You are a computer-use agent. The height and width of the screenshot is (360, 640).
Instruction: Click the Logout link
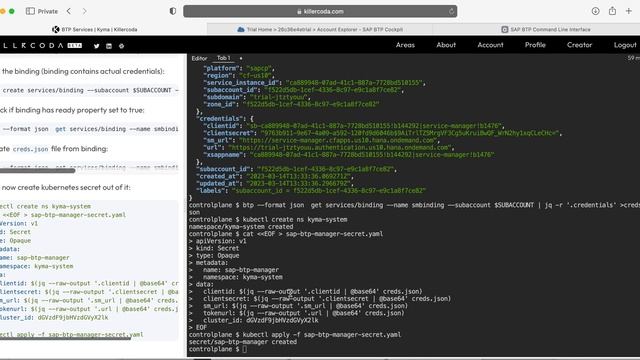point(625,45)
